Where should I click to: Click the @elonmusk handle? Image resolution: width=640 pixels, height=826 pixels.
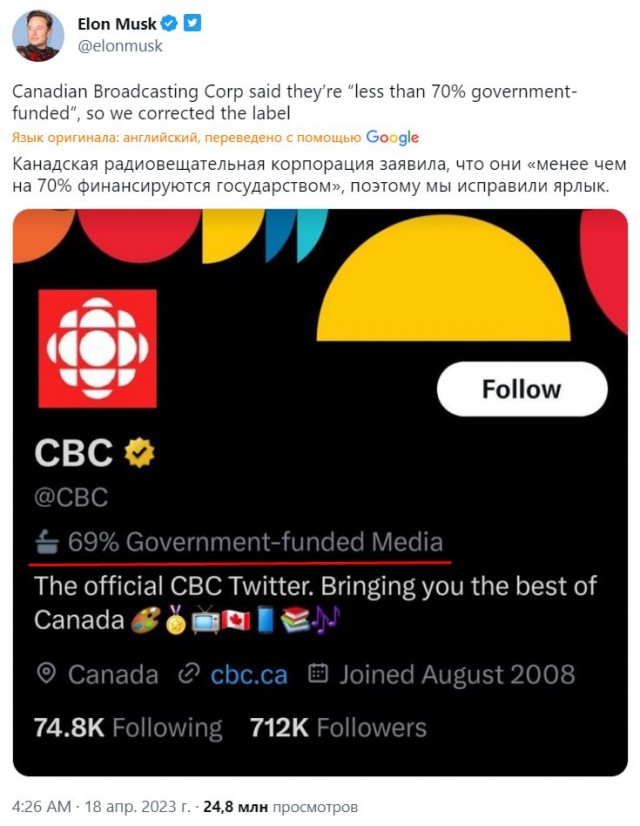(119, 46)
